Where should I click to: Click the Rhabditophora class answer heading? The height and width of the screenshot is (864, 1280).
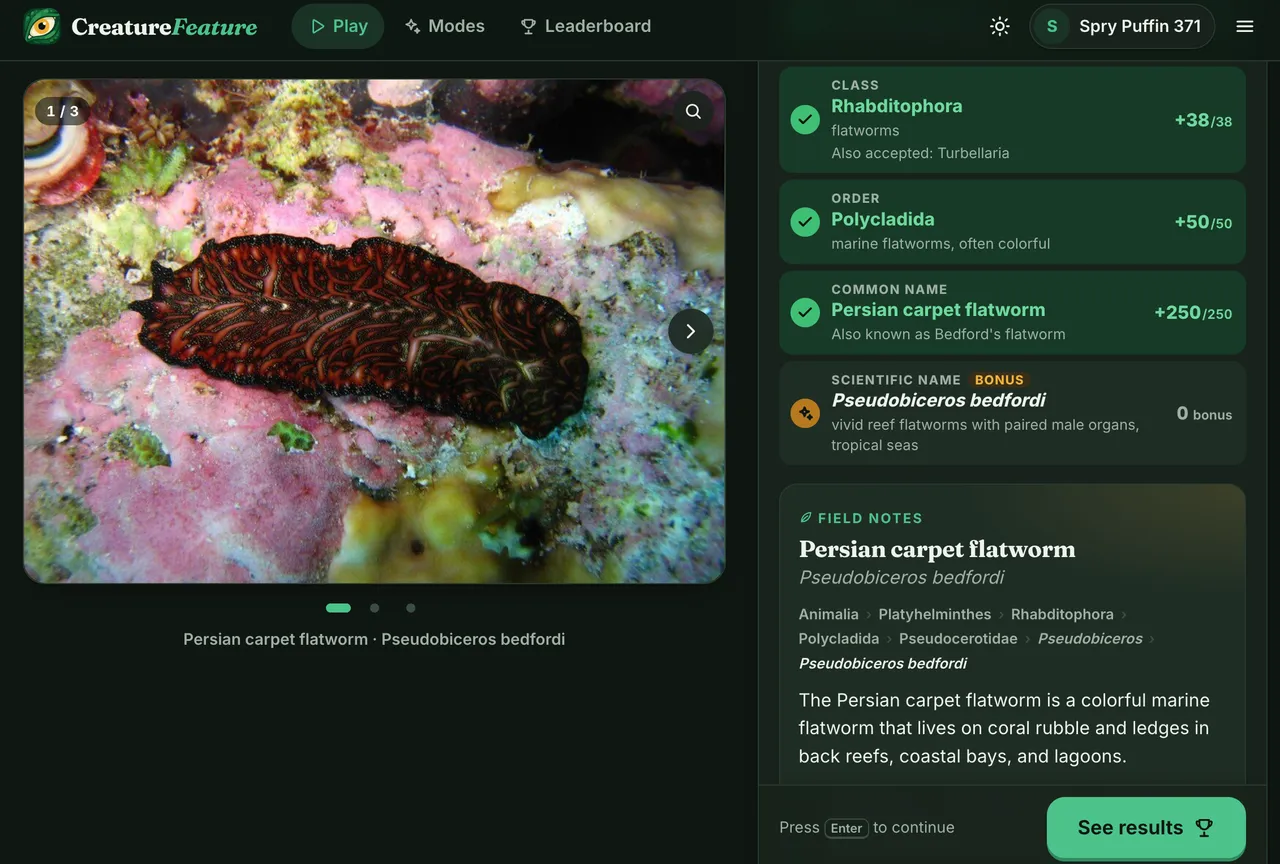coord(897,106)
